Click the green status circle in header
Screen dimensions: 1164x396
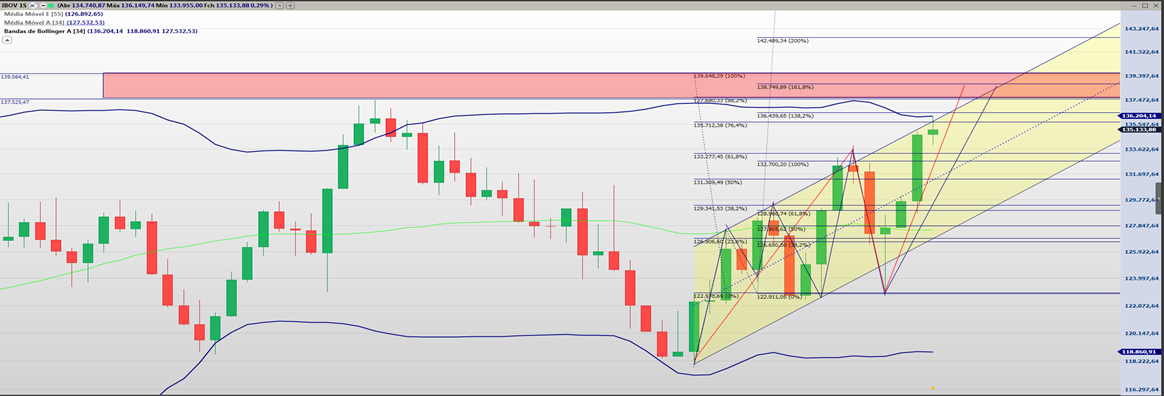pyautogui.click(x=50, y=6)
